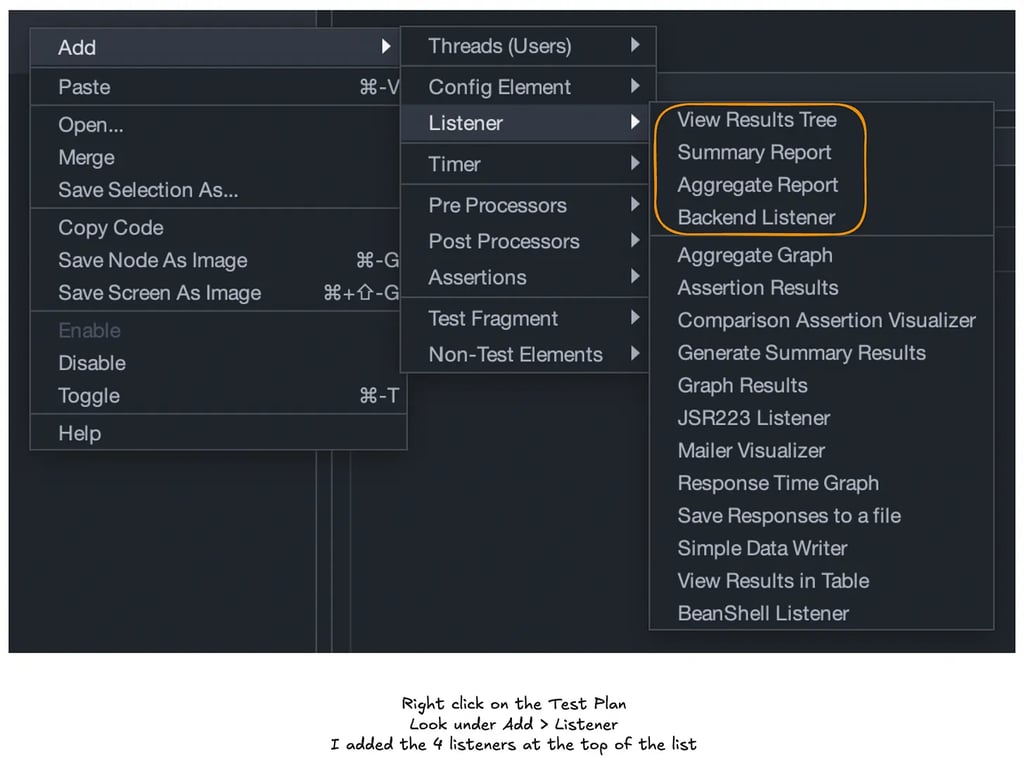Screen dimensions: 1024x761
Task: Disable the selected test element
Action: [x=92, y=363]
